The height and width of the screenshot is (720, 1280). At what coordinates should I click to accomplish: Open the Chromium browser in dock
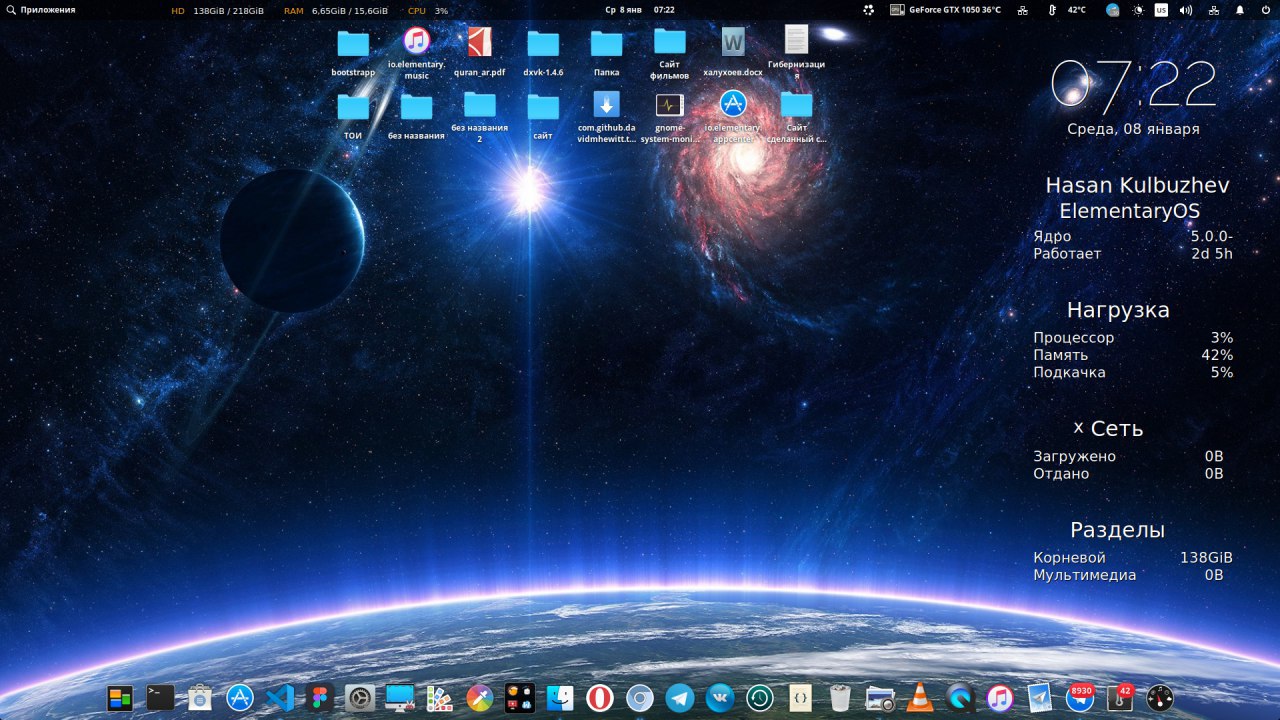tap(640, 697)
